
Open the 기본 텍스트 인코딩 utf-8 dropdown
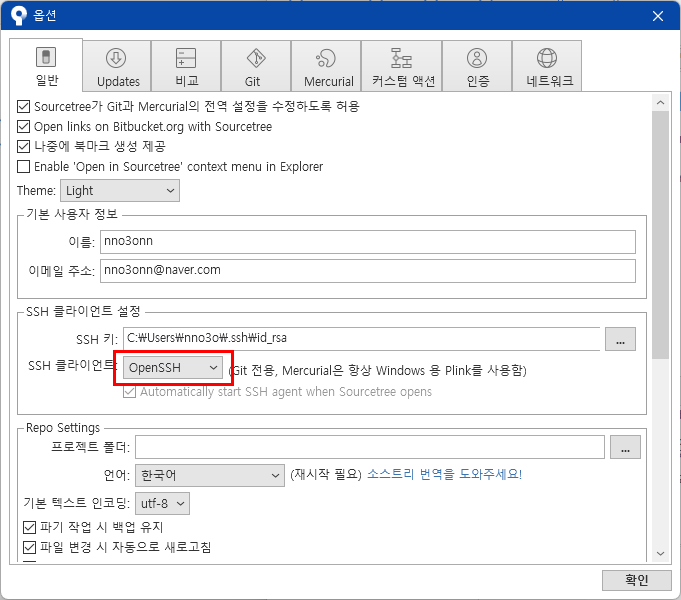click(162, 504)
